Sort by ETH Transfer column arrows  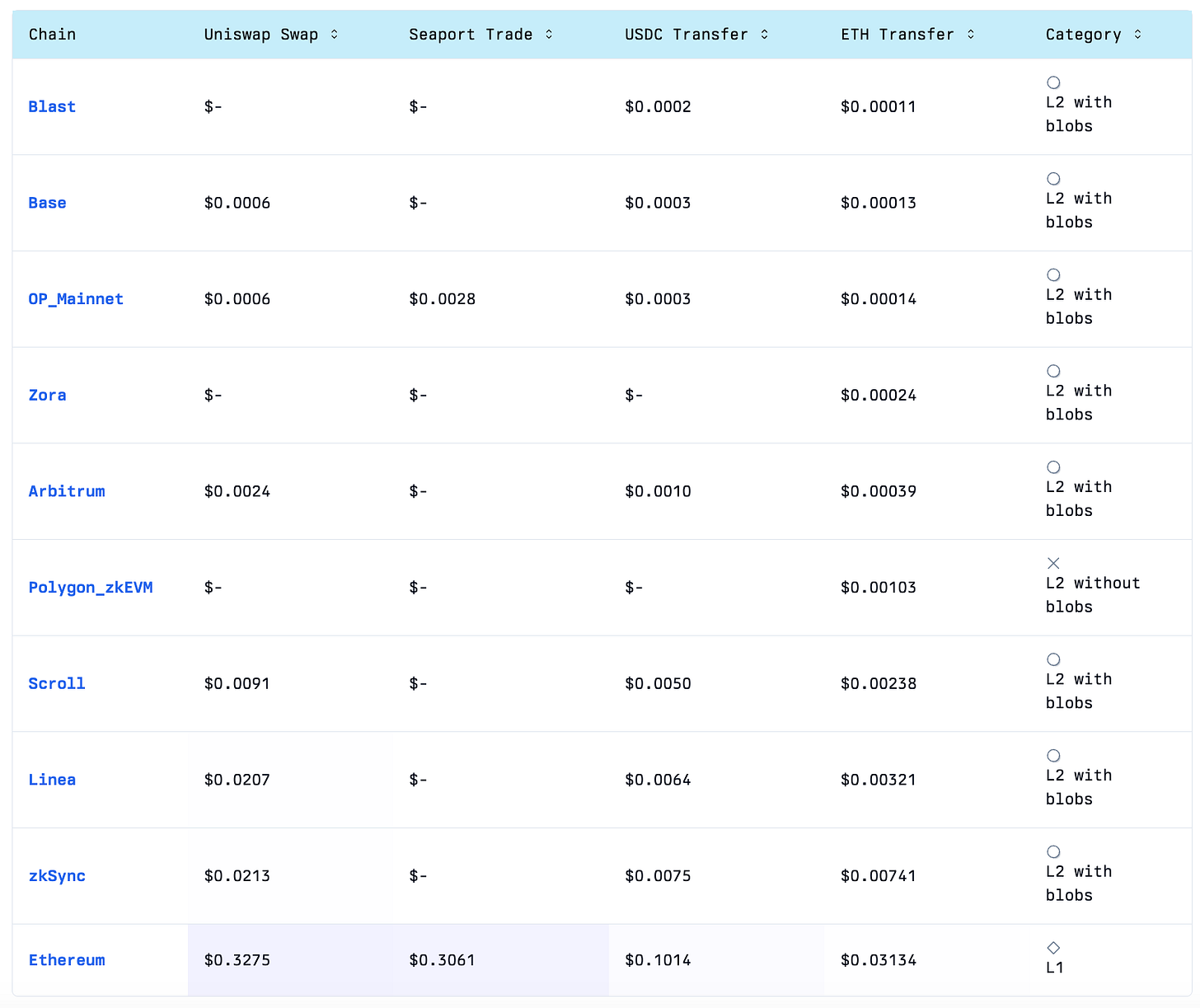(970, 35)
